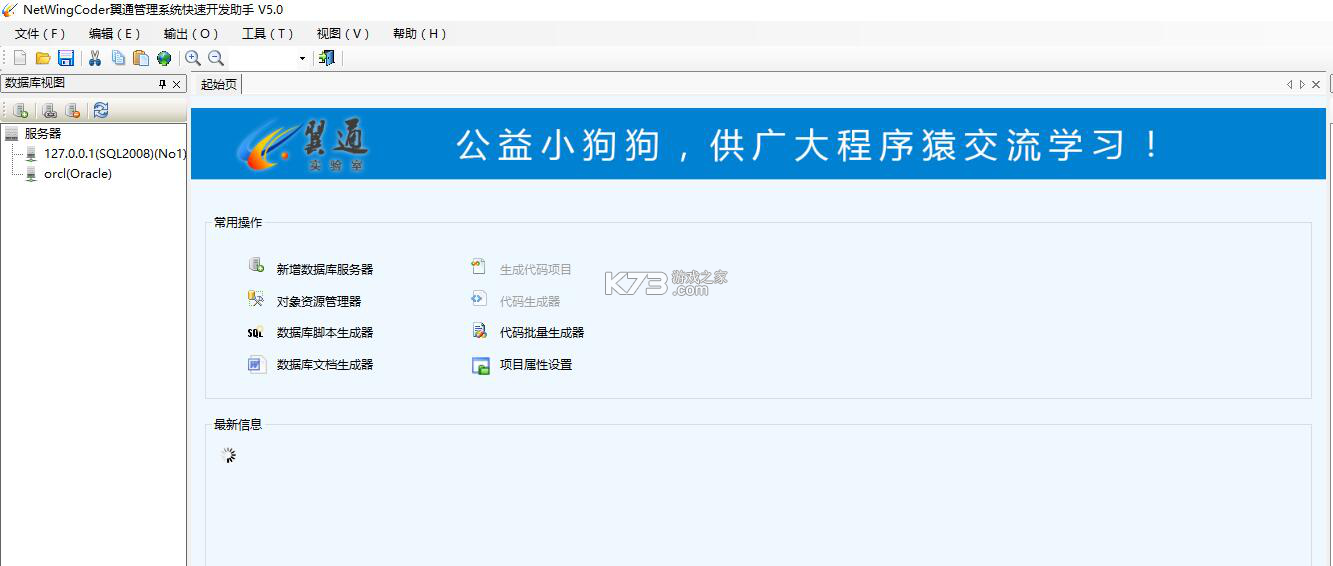Open the 工具(T) menu
Screen dimensions: 1333x566
click(x=268, y=34)
